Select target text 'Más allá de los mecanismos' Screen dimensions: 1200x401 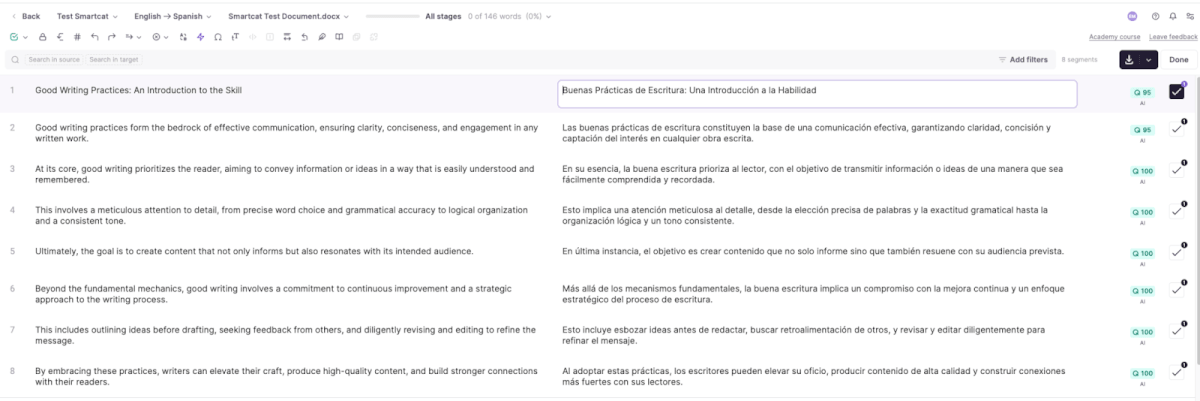point(621,289)
